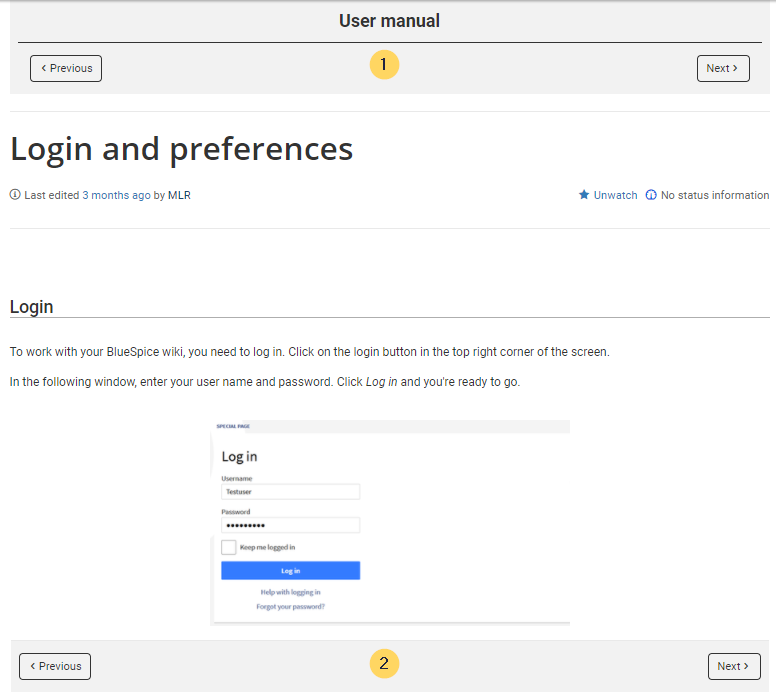776x698 pixels.
Task: Toggle the Keep me logged in checkbox
Action: [229, 547]
